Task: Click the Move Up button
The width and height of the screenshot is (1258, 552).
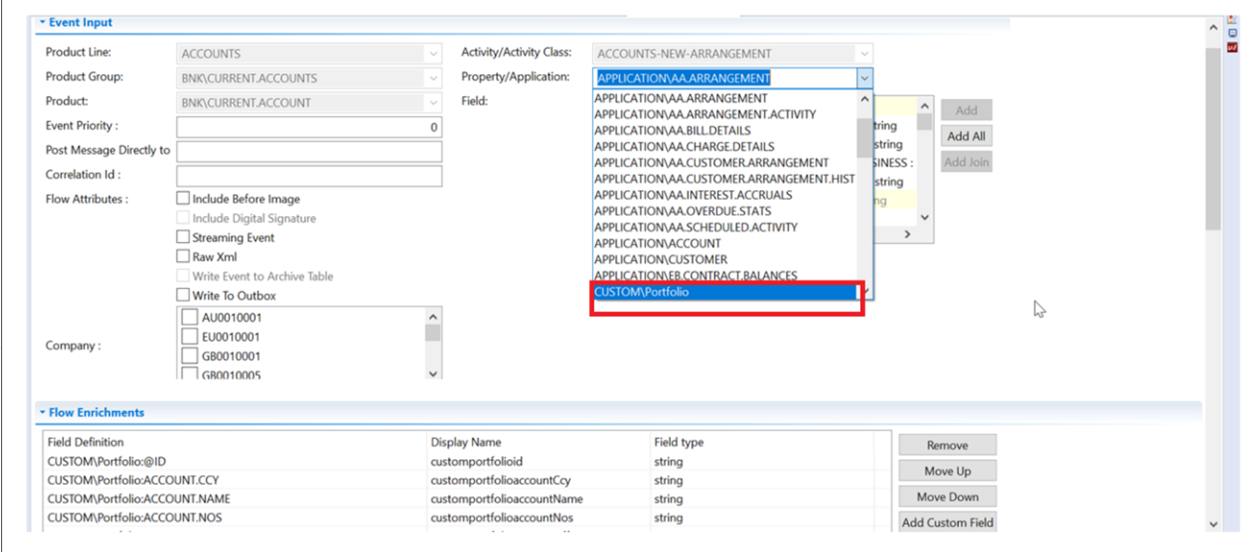Action: pyautogui.click(x=946, y=471)
